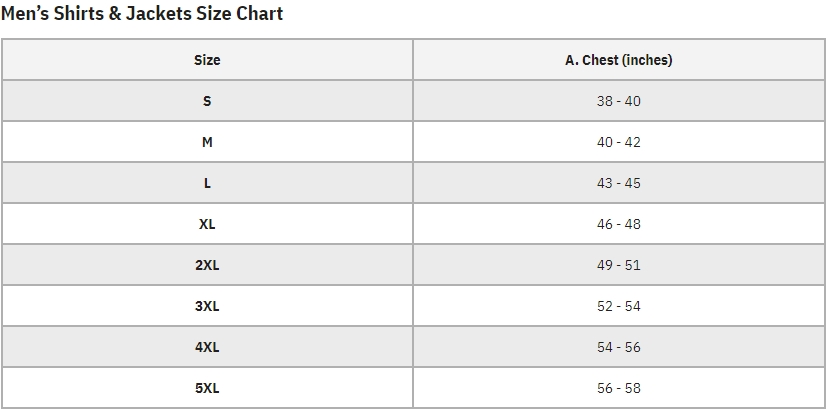Click the 4XL size cell
This screenshot has width=828, height=411.
pyautogui.click(x=207, y=347)
